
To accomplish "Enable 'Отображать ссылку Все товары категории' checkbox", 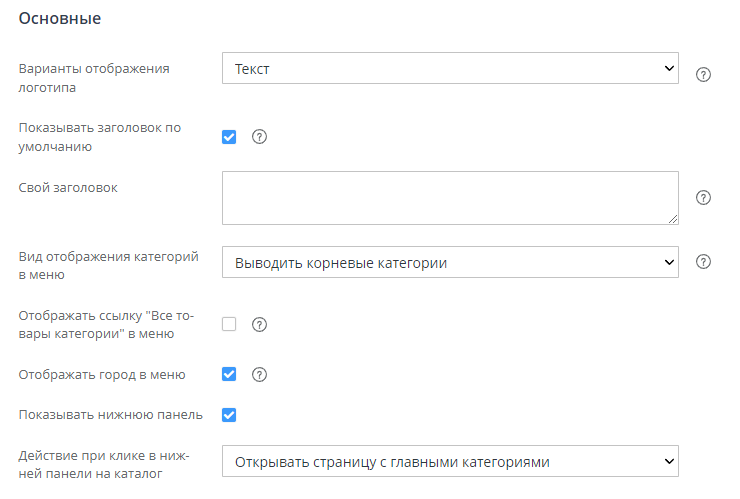I will (x=229, y=324).
